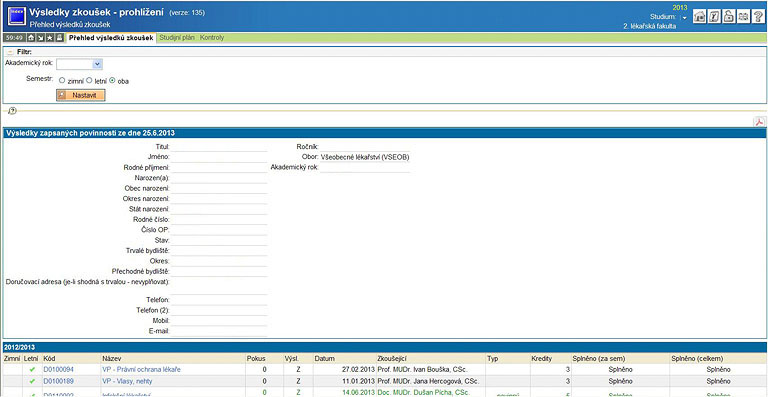Click the year 2013 in header
Viewport: 768px width, 397px height.
(679, 7)
